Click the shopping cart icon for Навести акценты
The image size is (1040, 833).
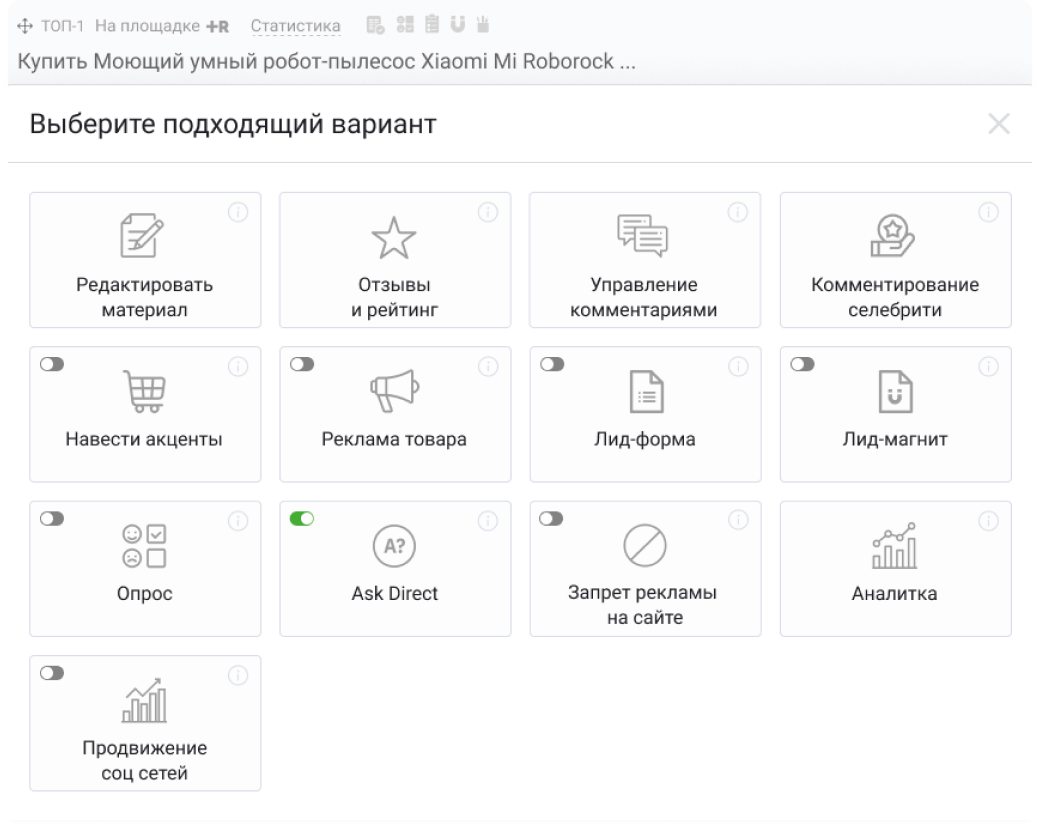tap(145, 391)
